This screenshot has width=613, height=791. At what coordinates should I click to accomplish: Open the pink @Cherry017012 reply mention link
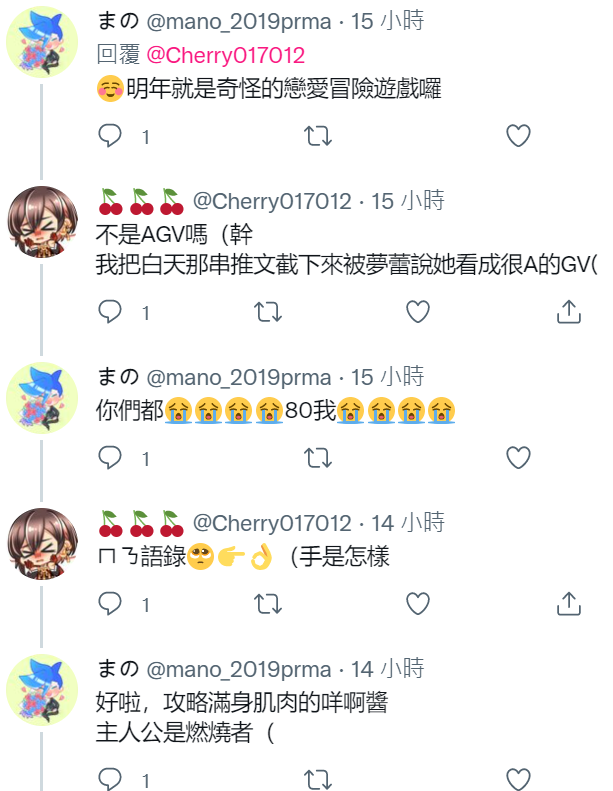[x=226, y=55]
